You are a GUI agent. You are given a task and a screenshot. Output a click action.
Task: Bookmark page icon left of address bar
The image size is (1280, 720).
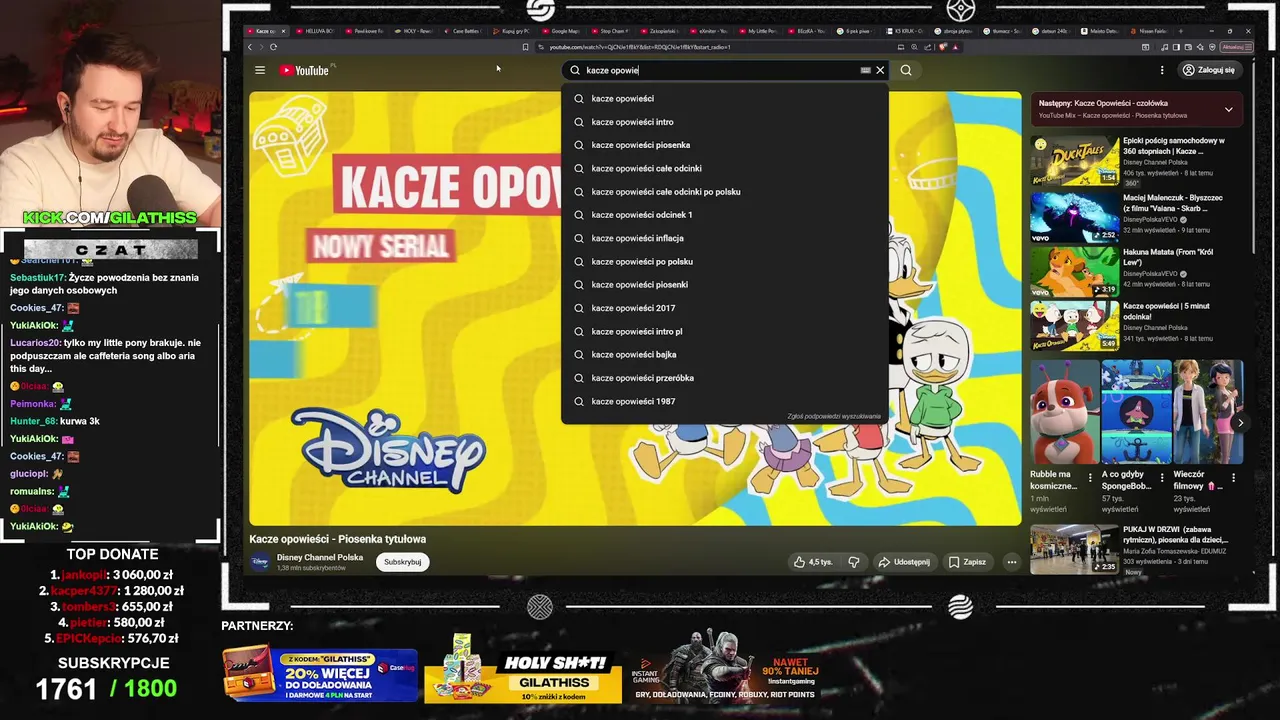[525, 47]
